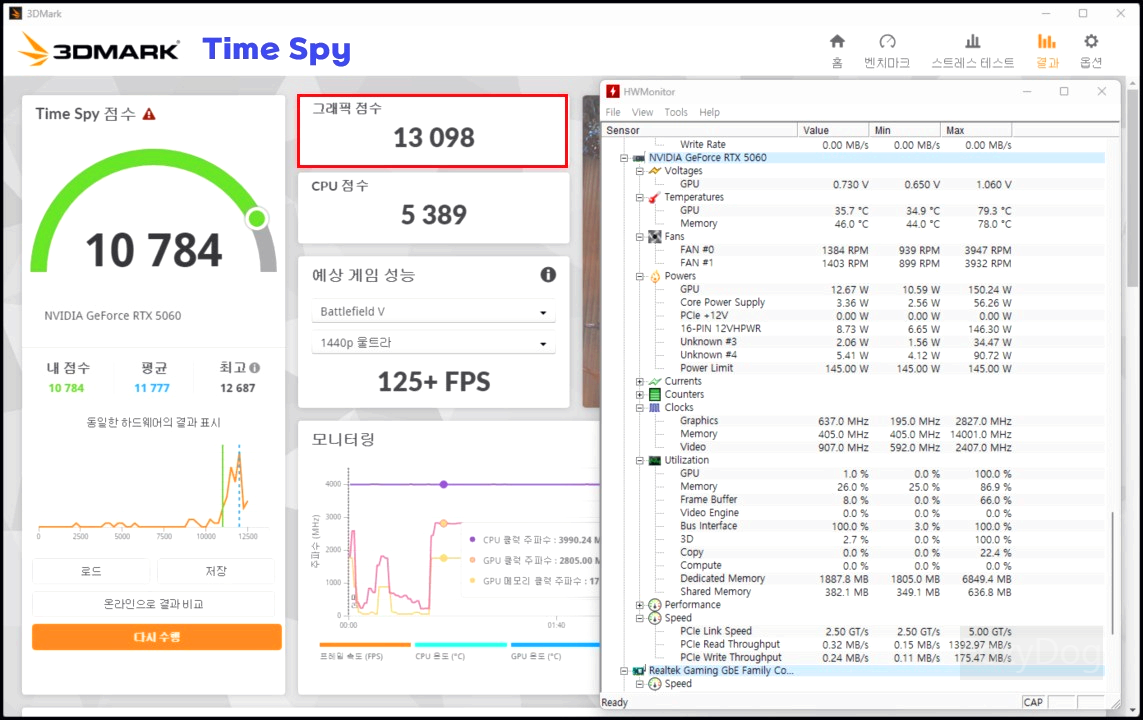Collapse the NVIDIA GeForce RTX 5060 node
Image resolution: width=1143 pixels, height=720 pixels.
[624, 157]
